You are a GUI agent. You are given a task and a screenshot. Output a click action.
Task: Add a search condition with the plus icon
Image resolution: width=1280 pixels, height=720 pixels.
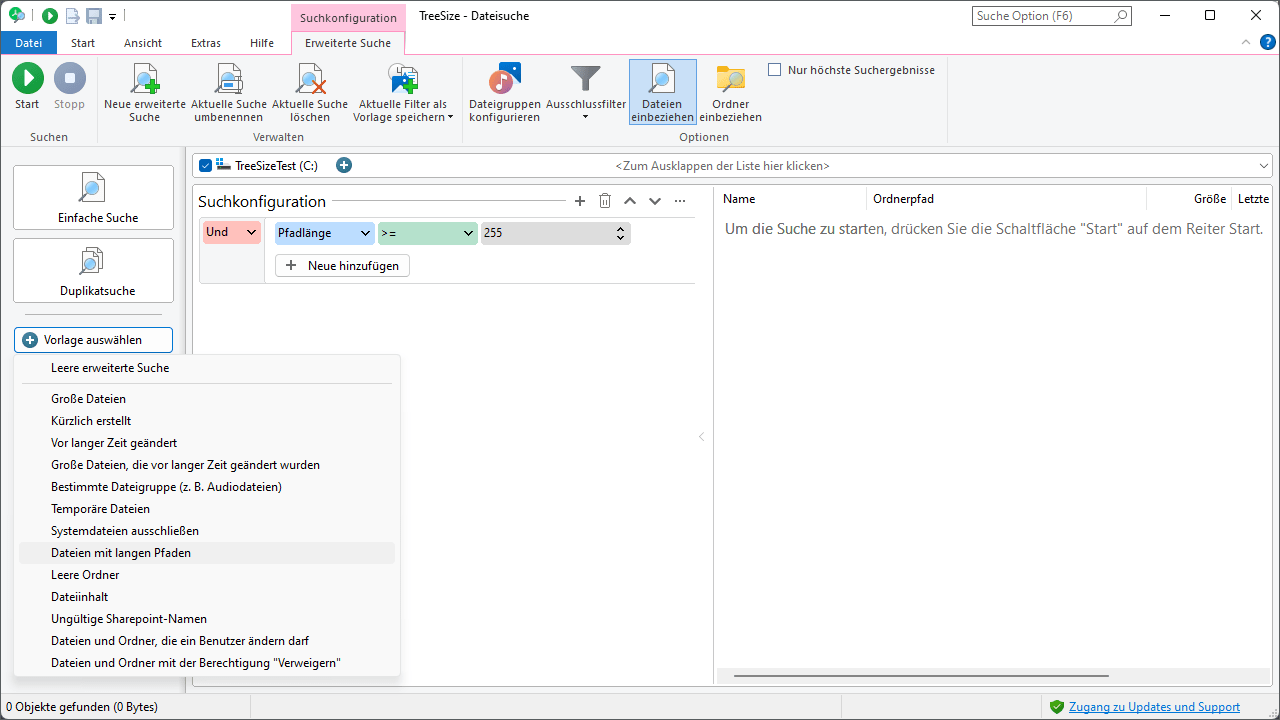click(580, 201)
